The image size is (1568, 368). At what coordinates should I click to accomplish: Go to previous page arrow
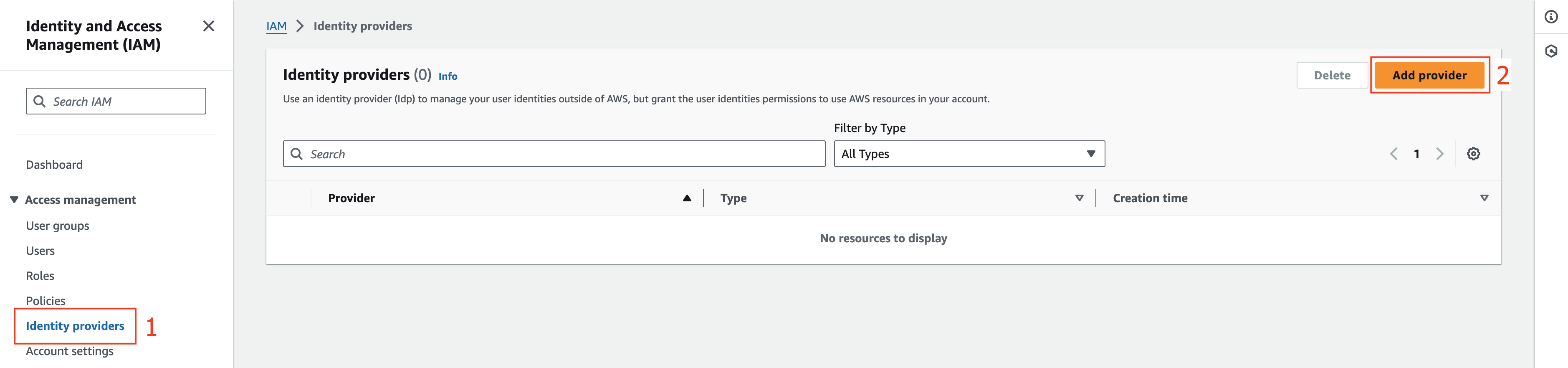pos(1393,154)
